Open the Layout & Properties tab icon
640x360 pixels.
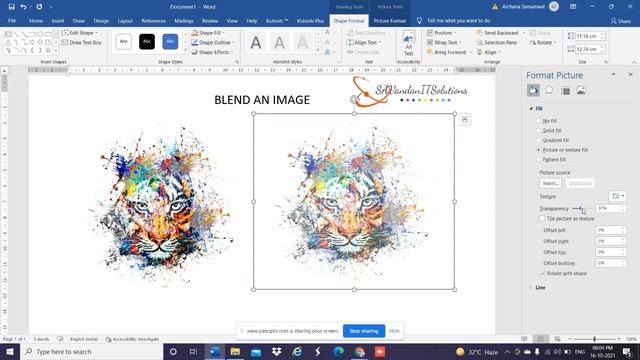(566, 91)
